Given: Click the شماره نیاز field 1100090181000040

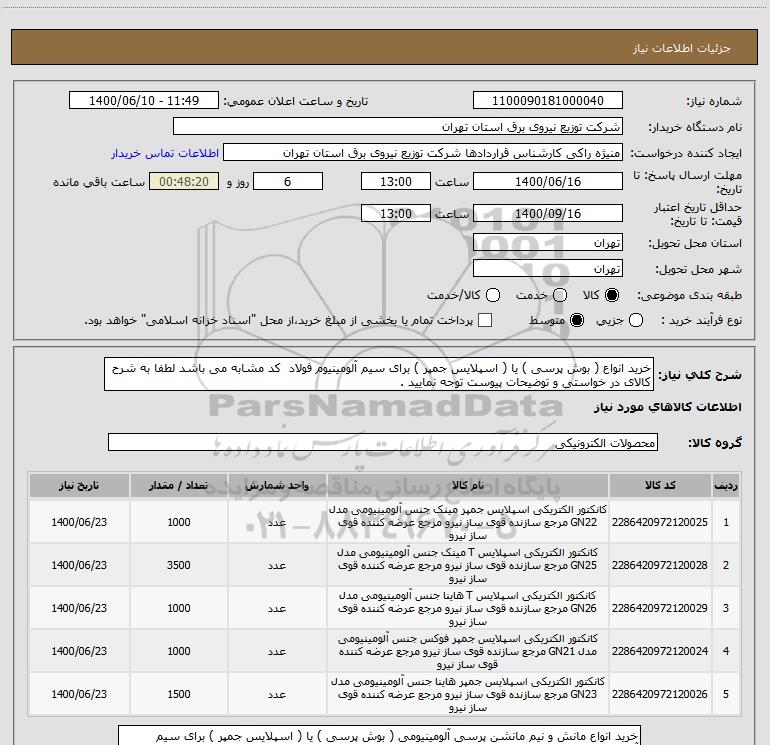Looking at the screenshot, I should [548, 100].
